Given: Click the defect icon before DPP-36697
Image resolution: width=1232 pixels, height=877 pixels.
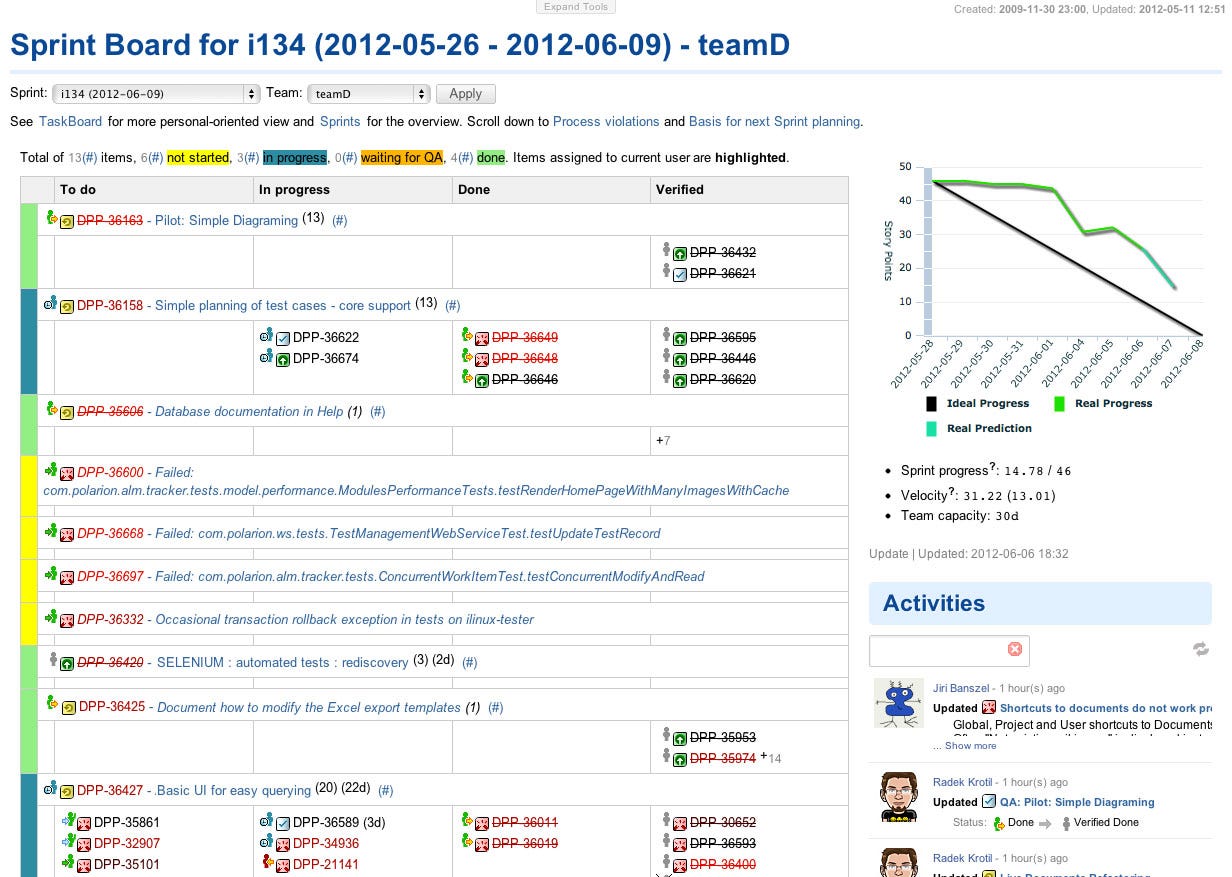Looking at the screenshot, I should 67,577.
